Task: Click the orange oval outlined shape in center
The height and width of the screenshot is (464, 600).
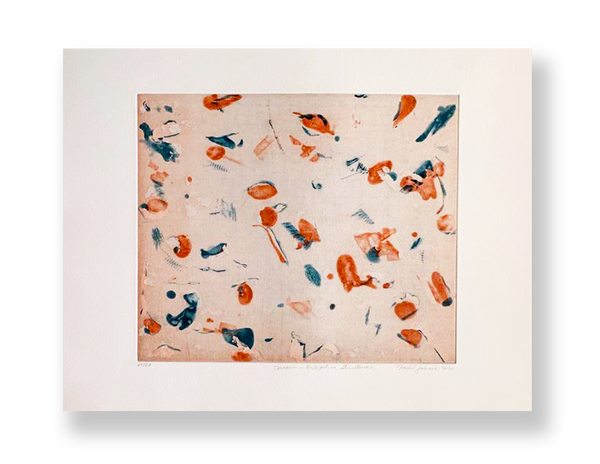Action: (262, 190)
